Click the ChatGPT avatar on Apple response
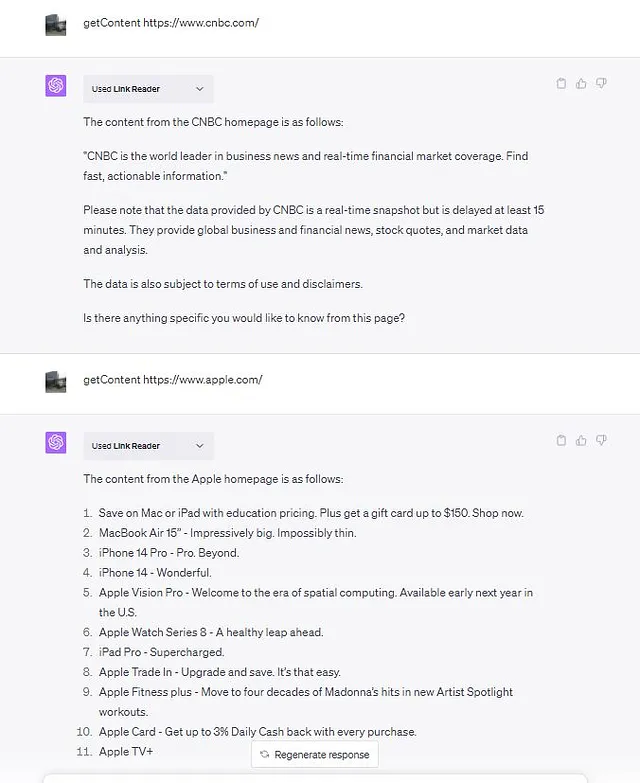Image resolution: width=640 pixels, height=783 pixels. pyautogui.click(x=56, y=442)
